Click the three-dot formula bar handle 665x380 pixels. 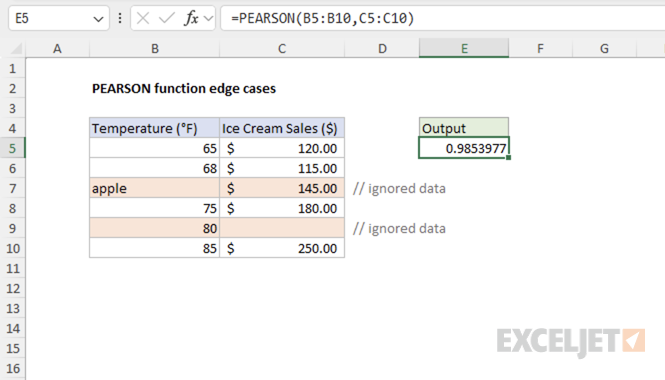pyautogui.click(x=120, y=18)
